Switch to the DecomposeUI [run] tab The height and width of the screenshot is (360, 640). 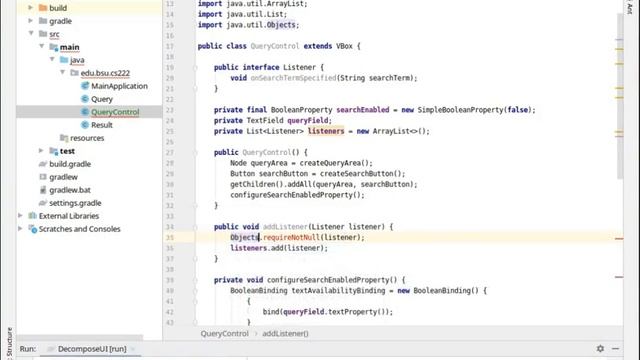click(x=92, y=349)
